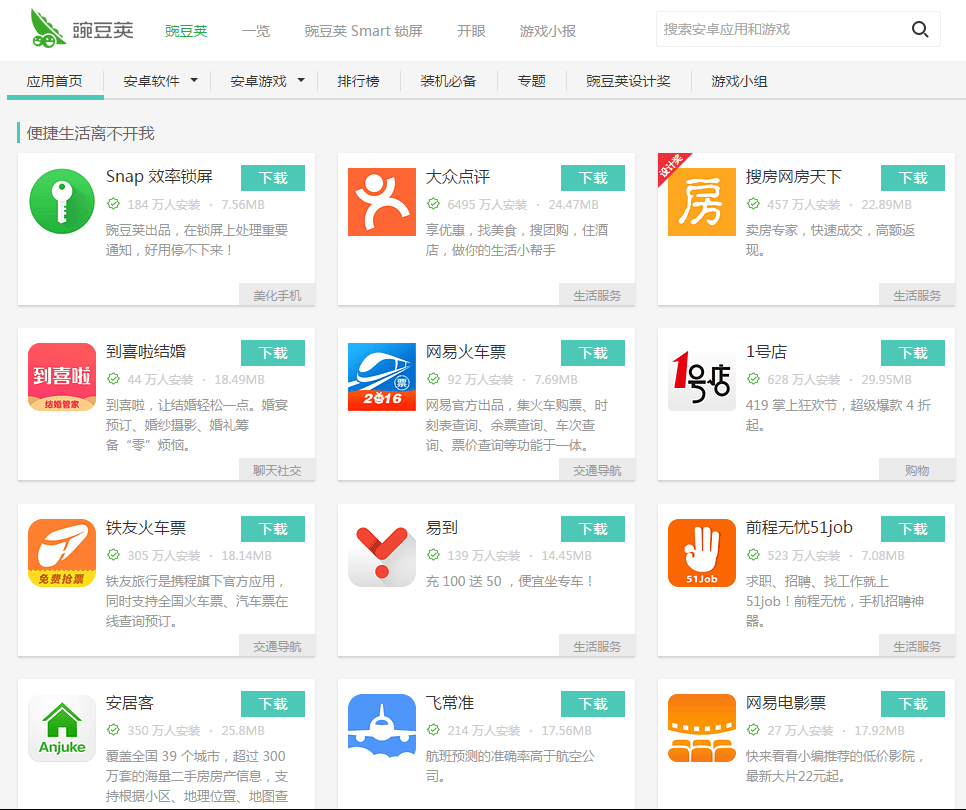Open the 游戏小组 tab

pos(739,81)
